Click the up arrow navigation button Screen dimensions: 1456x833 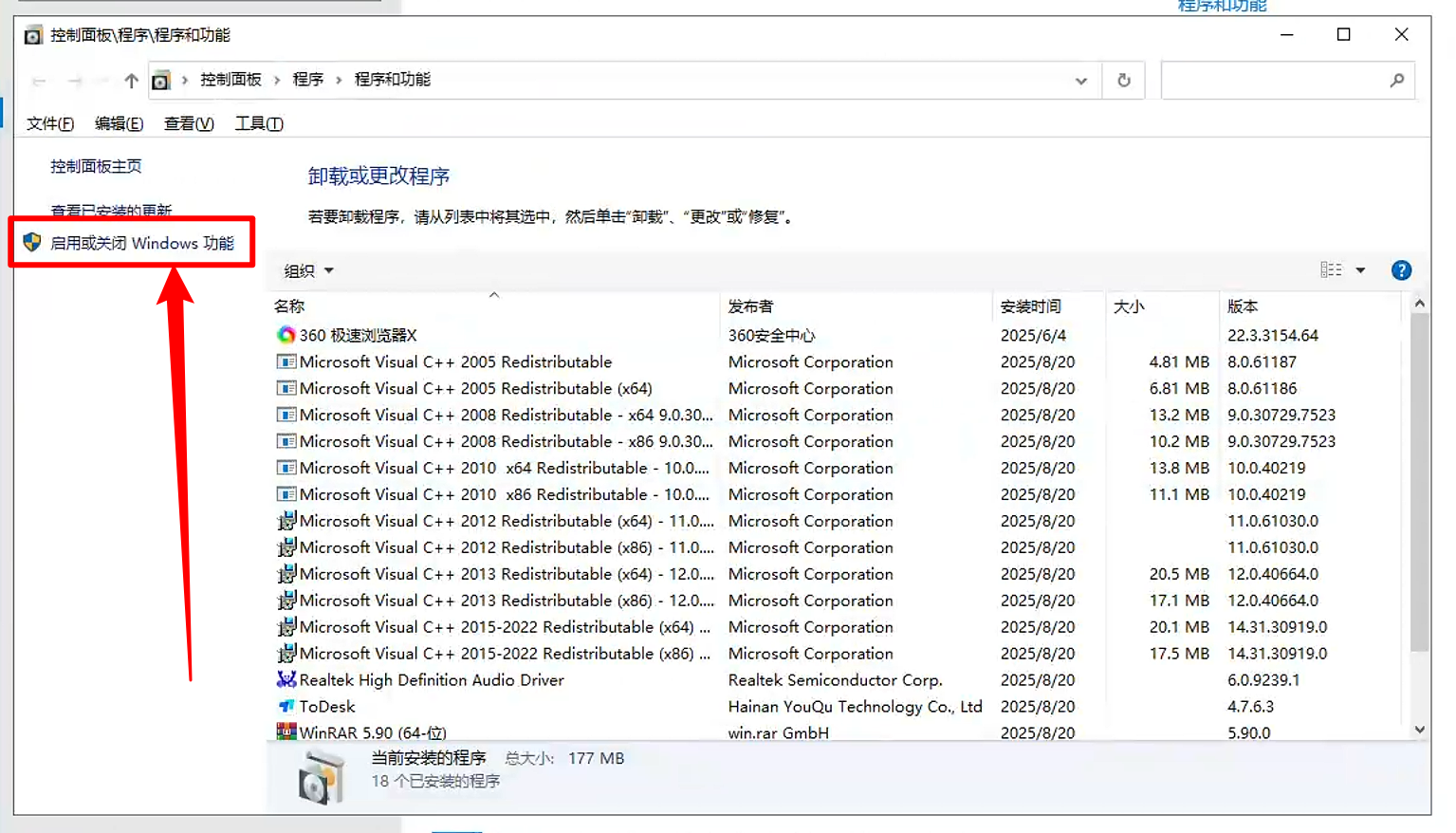click(x=131, y=81)
